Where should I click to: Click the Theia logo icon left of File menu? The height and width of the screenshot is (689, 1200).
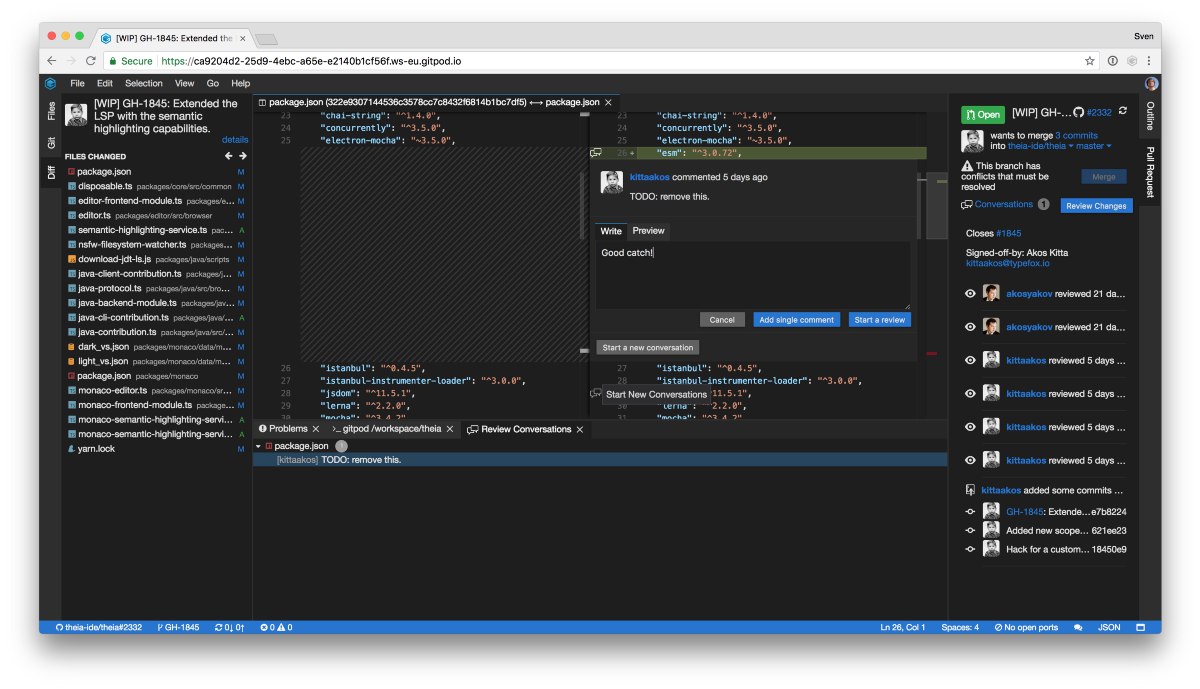point(50,83)
